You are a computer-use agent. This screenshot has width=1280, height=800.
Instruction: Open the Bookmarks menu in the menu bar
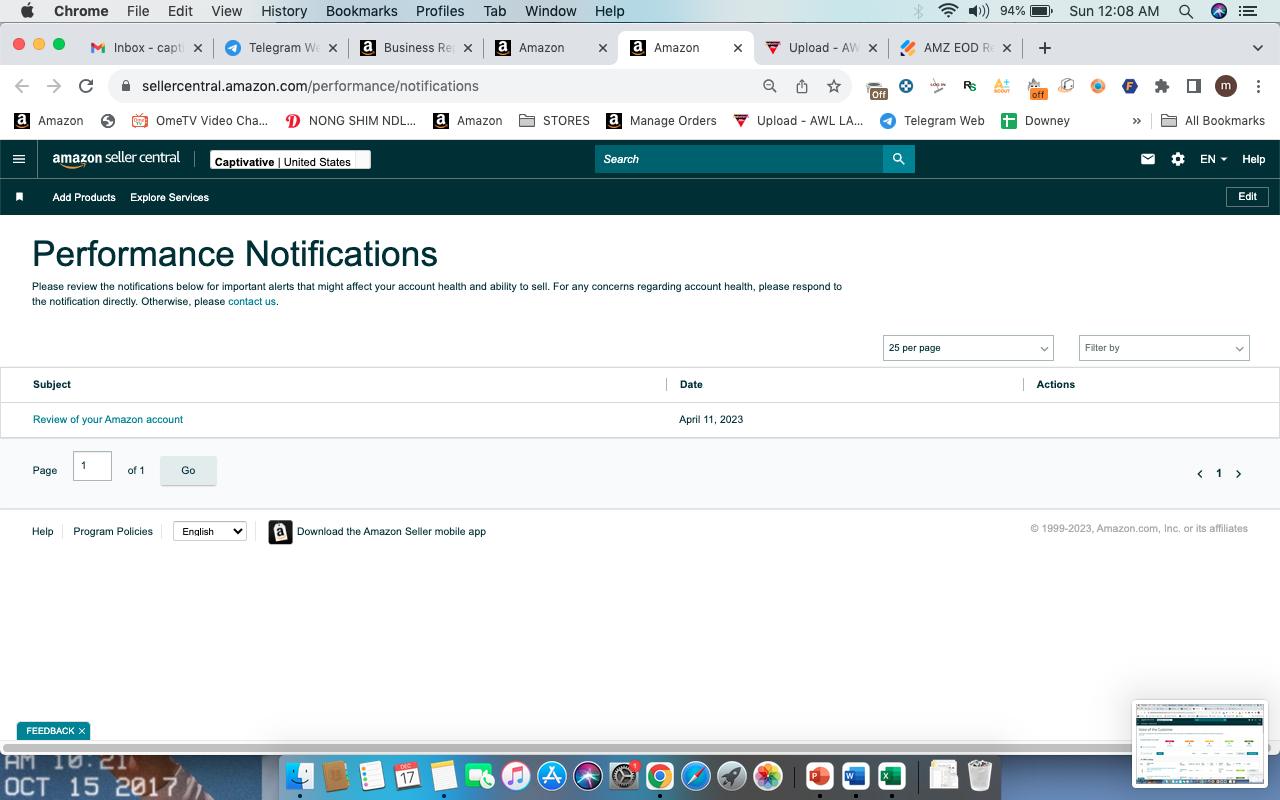[x=362, y=11]
